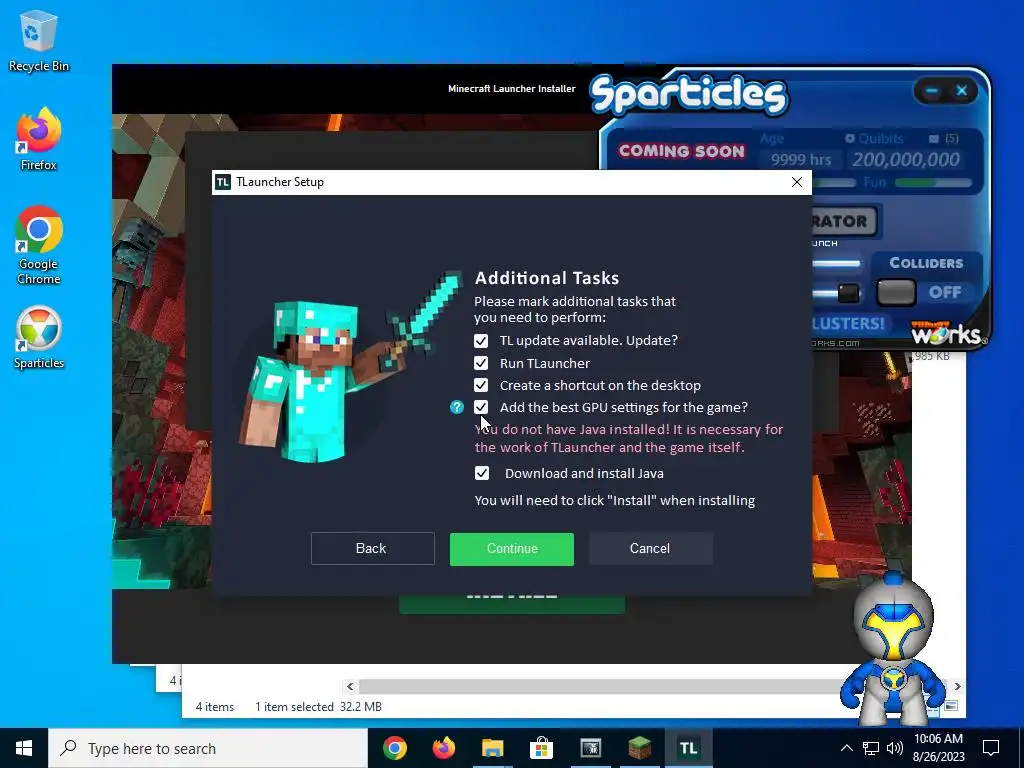Click the blue robot mascot on desktop
1024x768 pixels.
893,650
